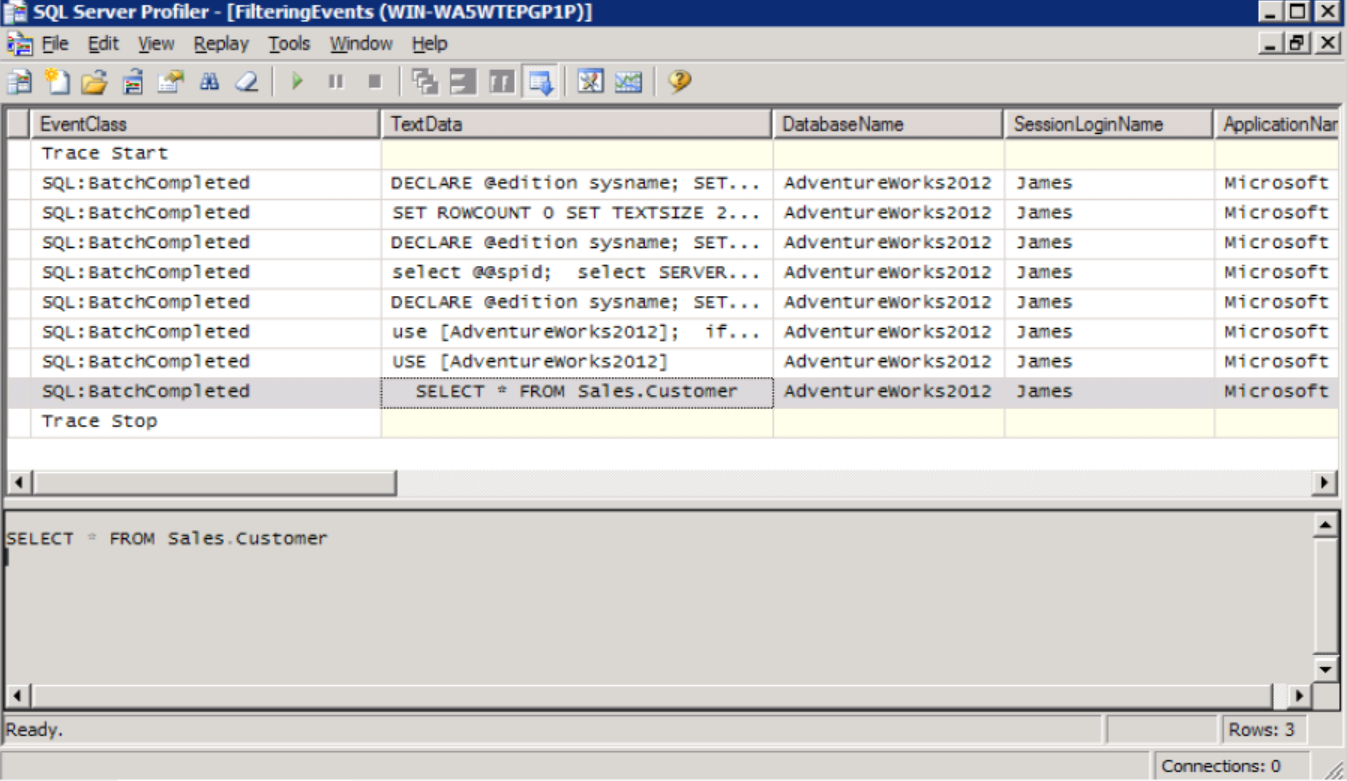Image resolution: width=1347 pixels, height=781 pixels.
Task: Click the SessionLoginName column header
Action: coord(1109,125)
